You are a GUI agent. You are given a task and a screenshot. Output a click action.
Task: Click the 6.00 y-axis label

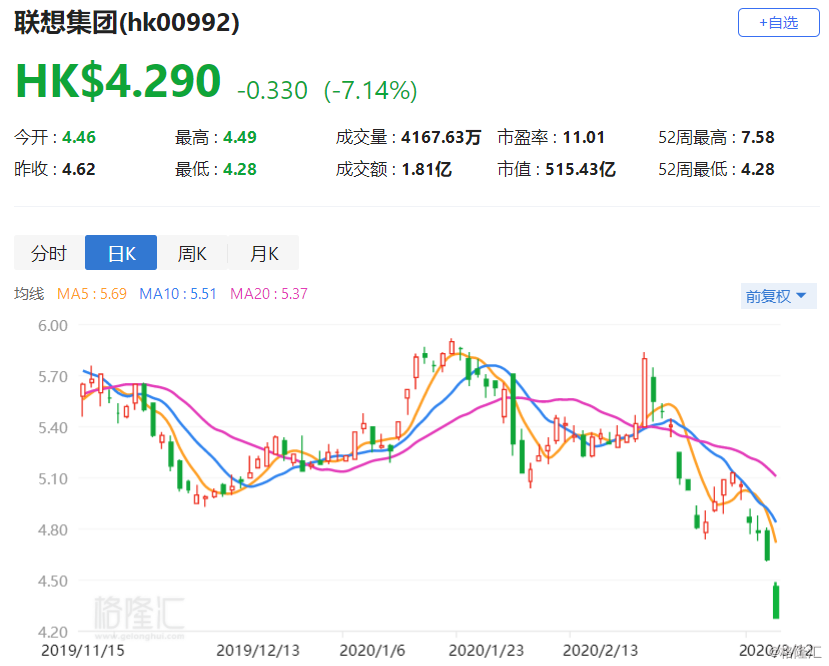[53, 325]
